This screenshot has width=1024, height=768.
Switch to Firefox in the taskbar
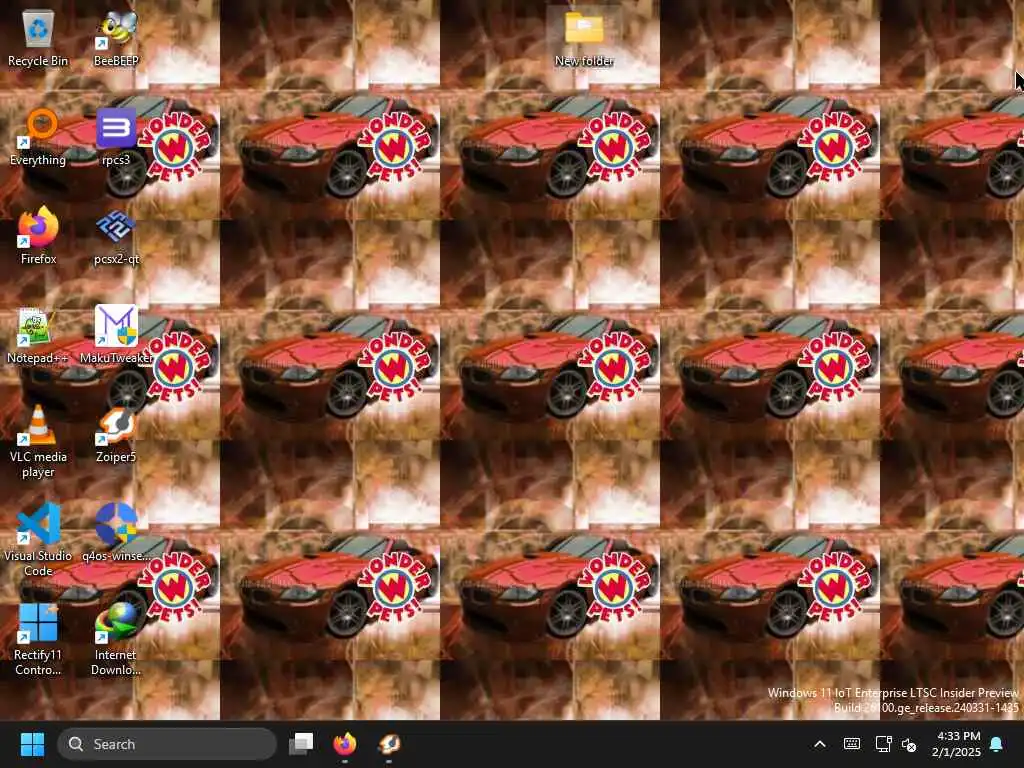345,744
